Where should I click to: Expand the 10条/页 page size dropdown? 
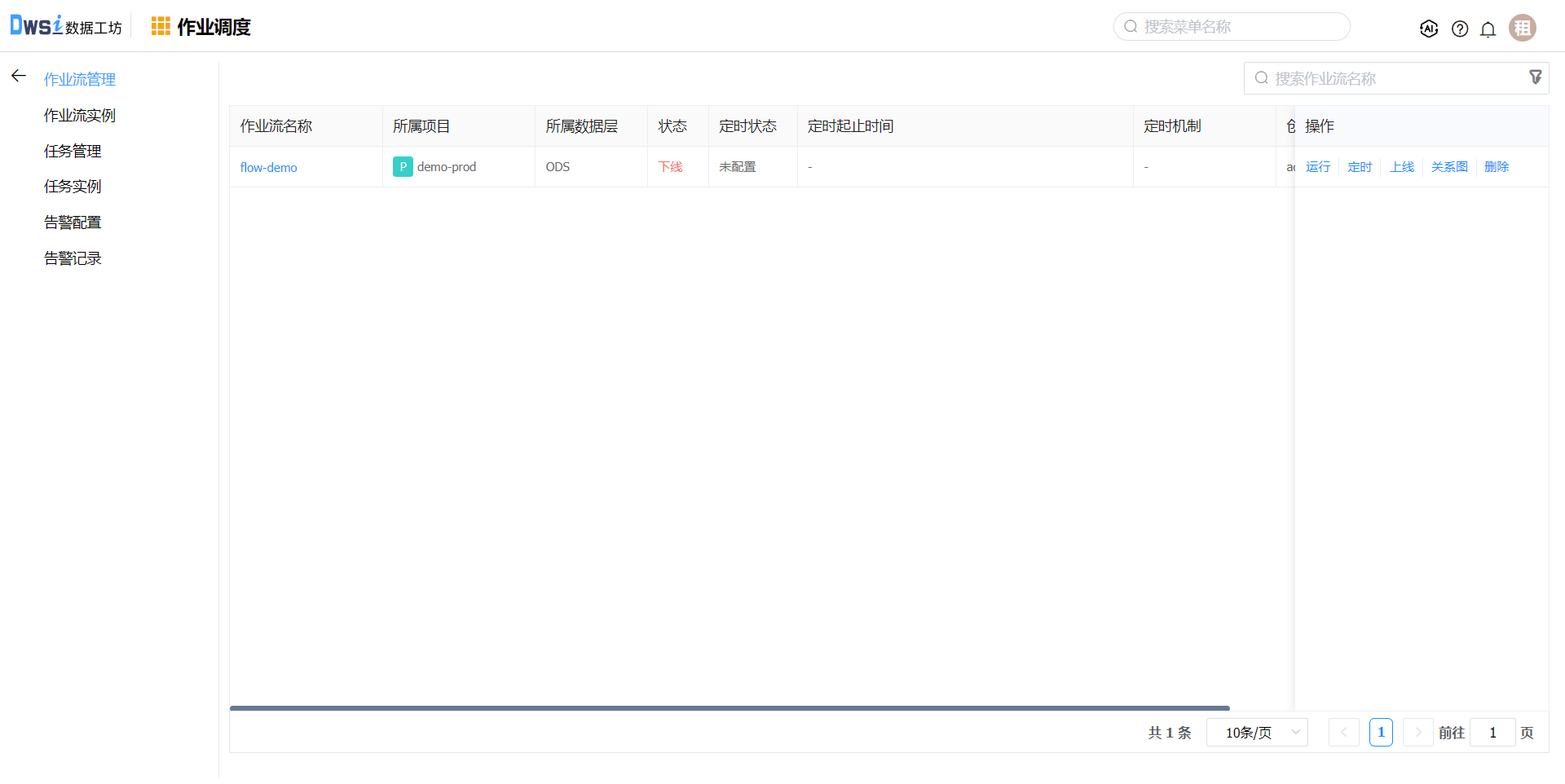[x=1257, y=733]
